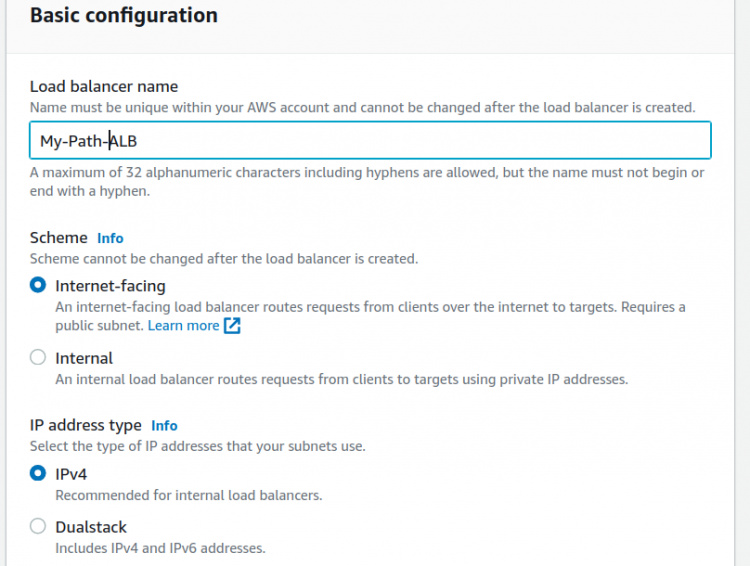Click the Dualstack option label text
The height and width of the screenshot is (566, 750).
[x=91, y=527]
